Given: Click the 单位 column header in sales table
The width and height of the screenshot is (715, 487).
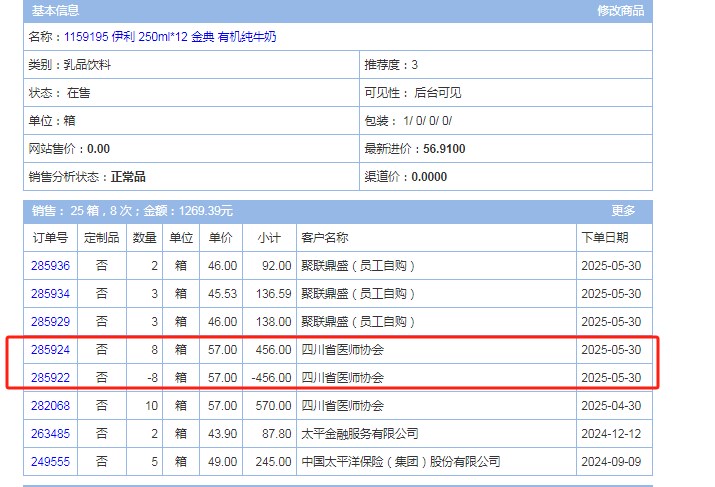Looking at the screenshot, I should 181,238.
